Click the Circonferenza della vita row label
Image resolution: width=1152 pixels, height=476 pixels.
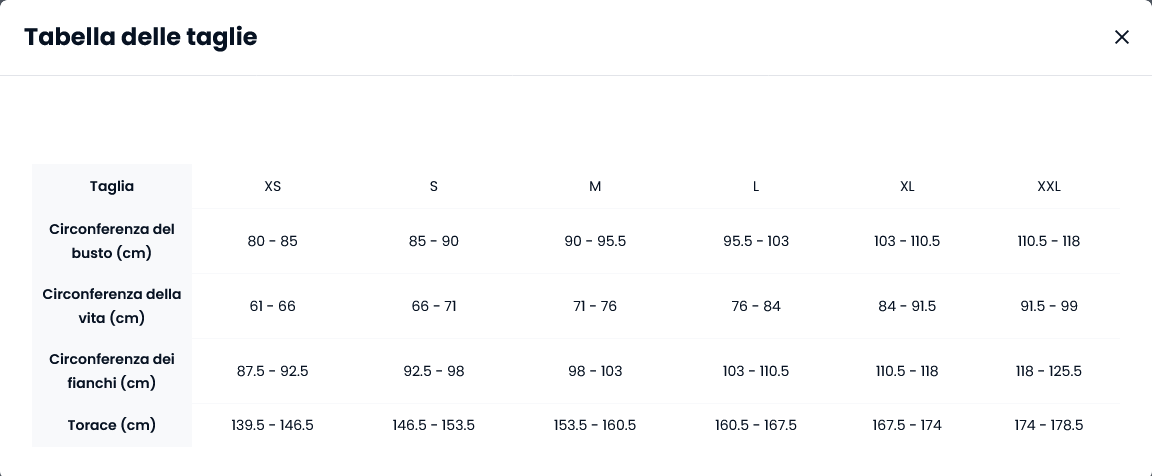pyautogui.click(x=112, y=306)
